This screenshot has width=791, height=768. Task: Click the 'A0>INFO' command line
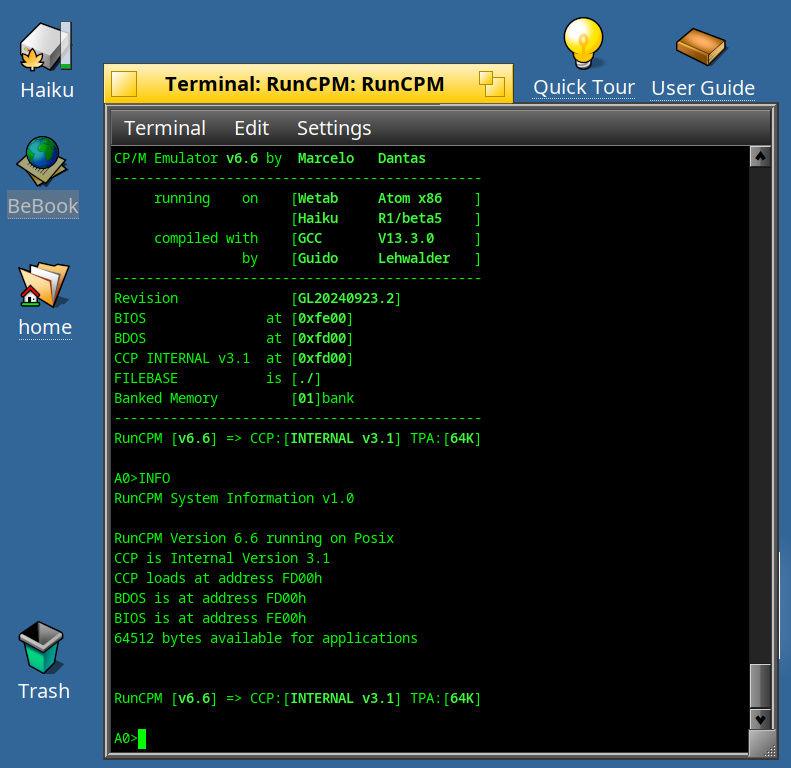point(142,478)
